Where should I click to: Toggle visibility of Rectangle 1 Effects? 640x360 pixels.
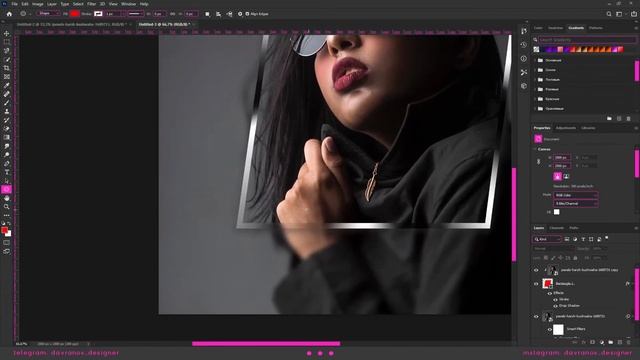[550, 293]
